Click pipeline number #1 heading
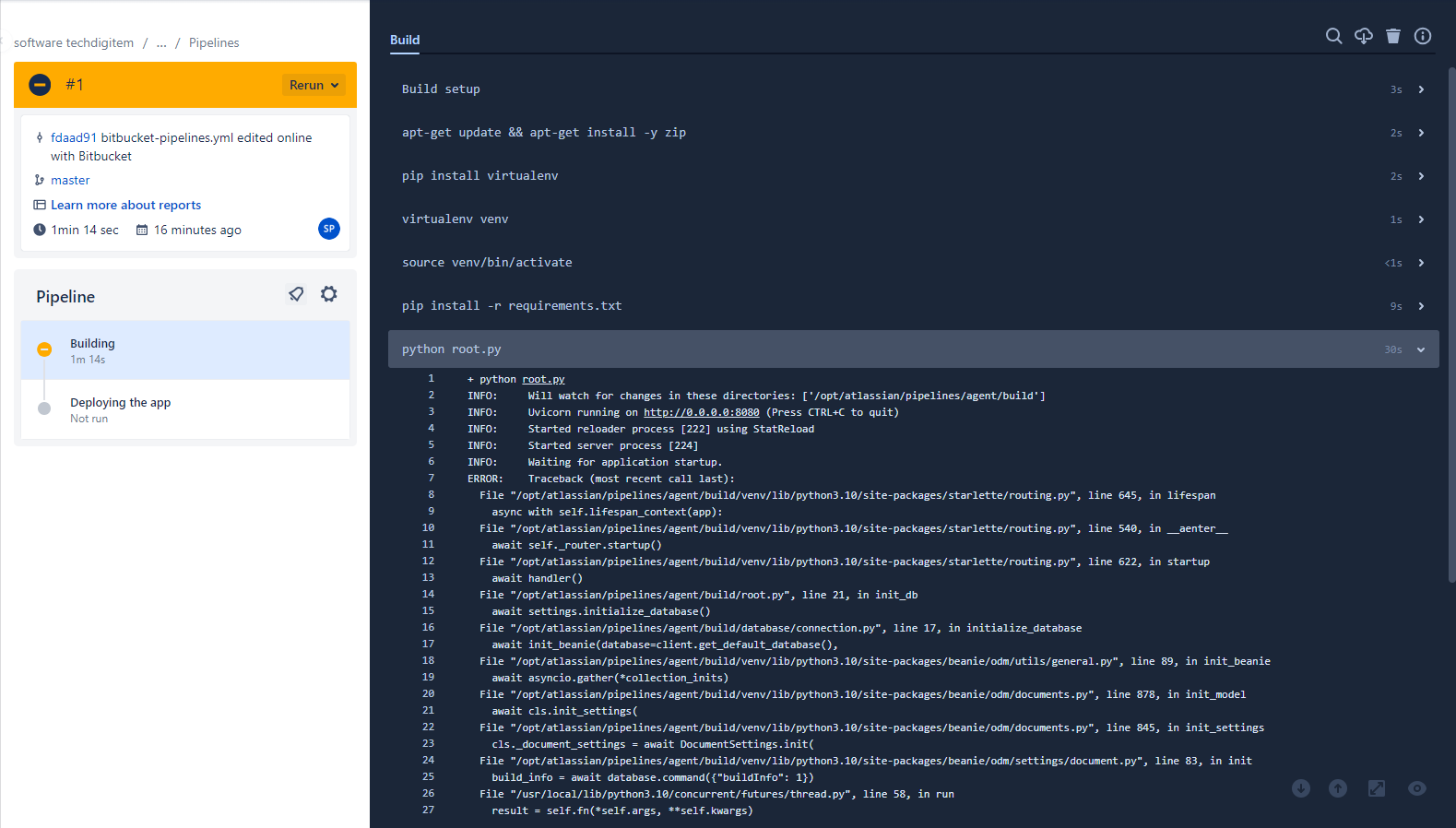Screen dimensions: 1456x828 click(x=75, y=85)
